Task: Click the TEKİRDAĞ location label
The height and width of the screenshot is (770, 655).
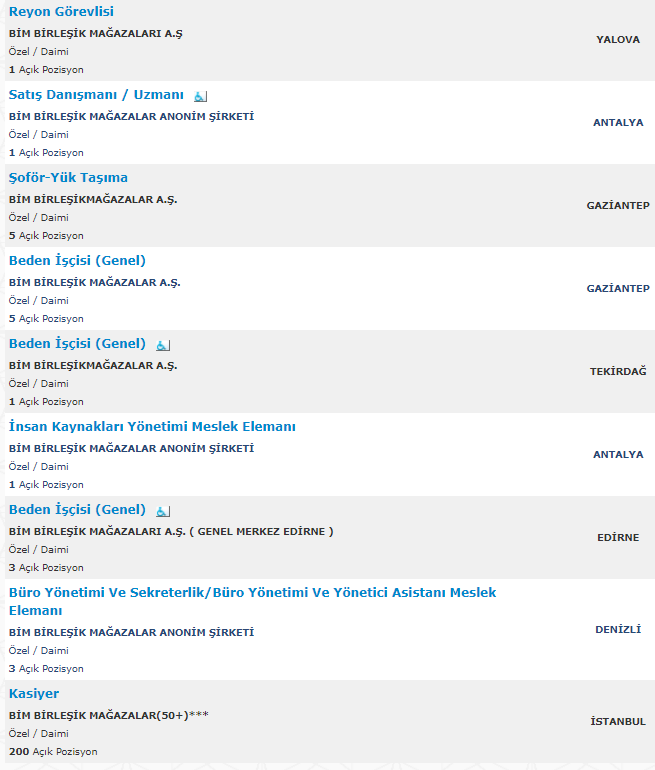Action: [x=618, y=371]
